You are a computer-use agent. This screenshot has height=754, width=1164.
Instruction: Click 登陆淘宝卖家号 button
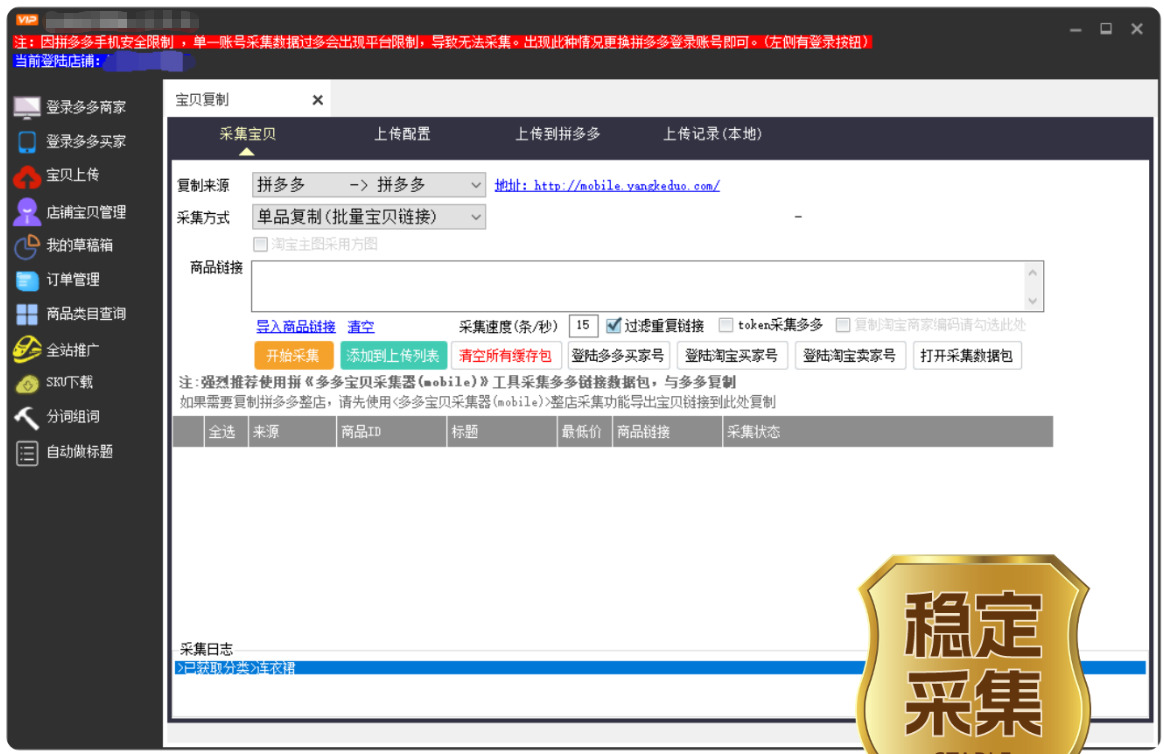(x=849, y=355)
